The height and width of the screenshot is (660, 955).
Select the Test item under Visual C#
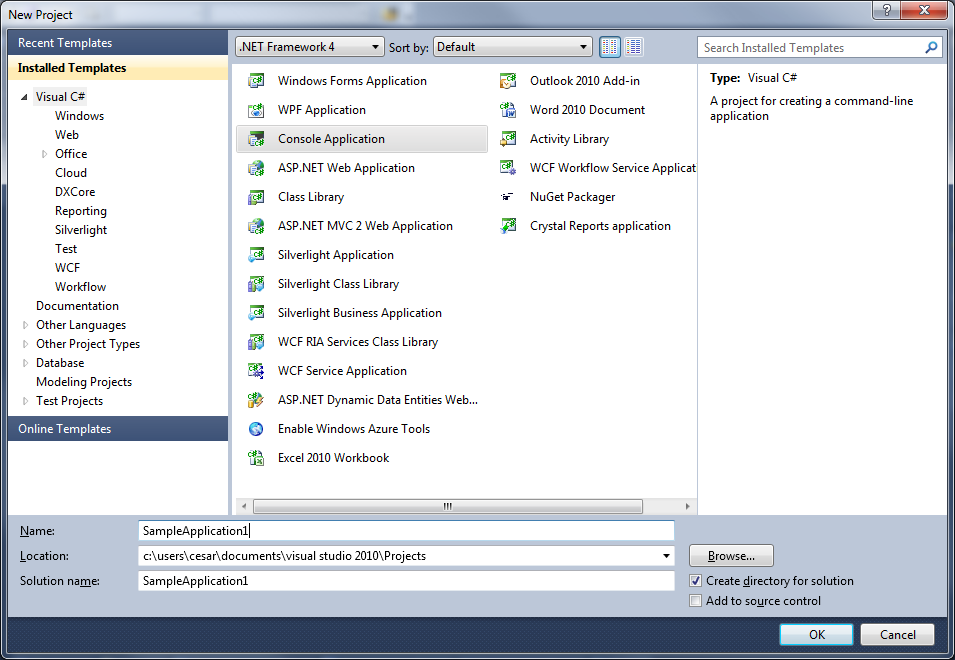coord(66,249)
